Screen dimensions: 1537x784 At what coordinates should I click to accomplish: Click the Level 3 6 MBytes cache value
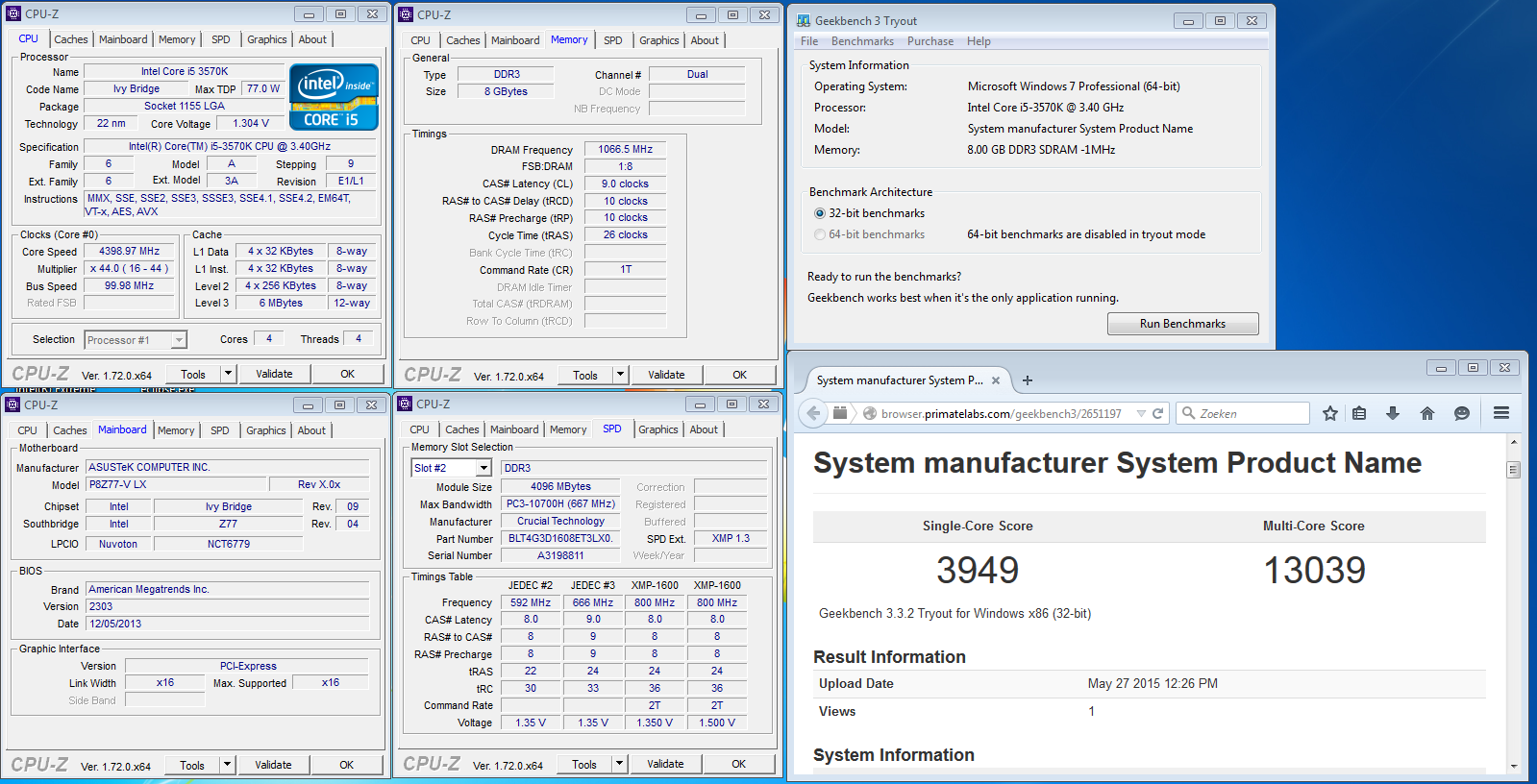tap(281, 303)
